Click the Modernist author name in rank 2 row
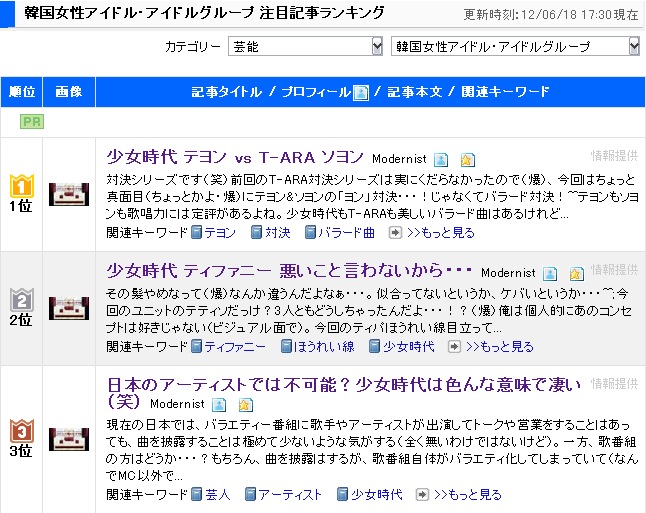 (508, 273)
